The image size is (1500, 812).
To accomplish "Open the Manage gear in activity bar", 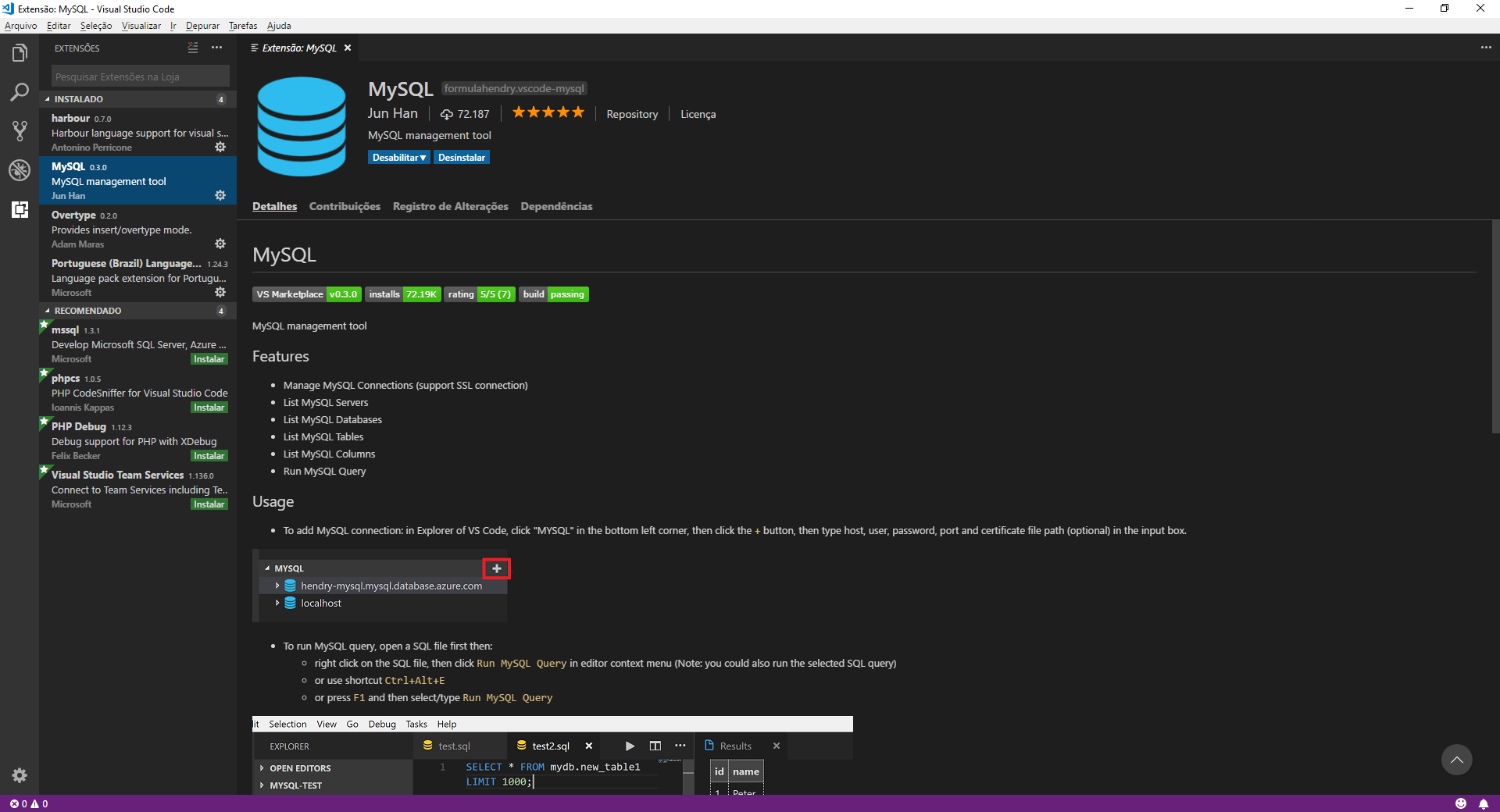I will [20, 775].
